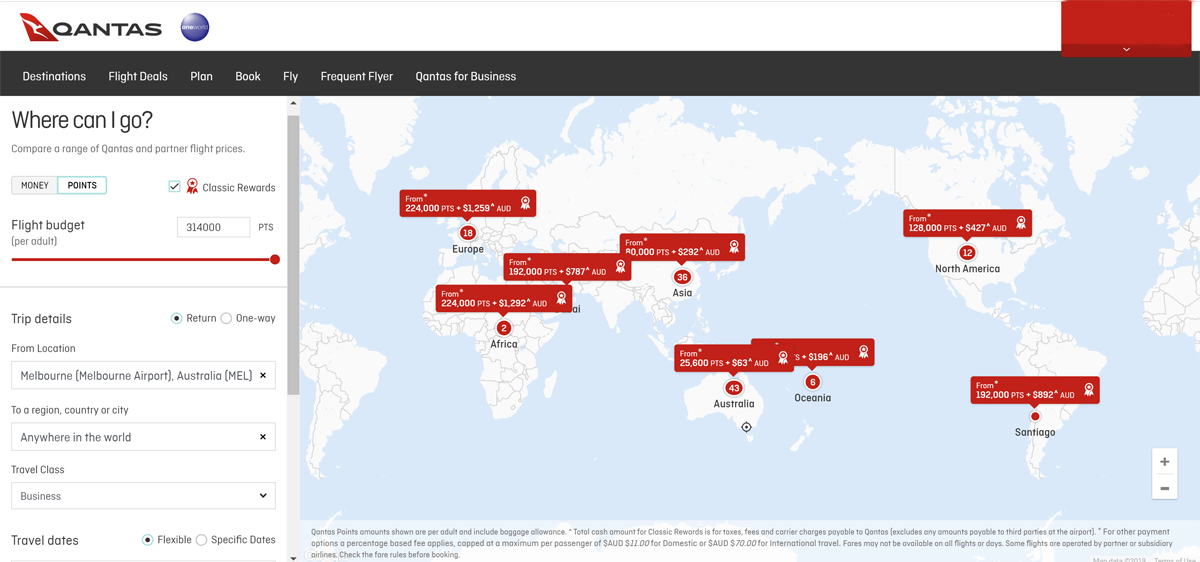Click rewards ribbon icon on $787 fare
The width and height of the screenshot is (1200, 562).
tap(620, 267)
